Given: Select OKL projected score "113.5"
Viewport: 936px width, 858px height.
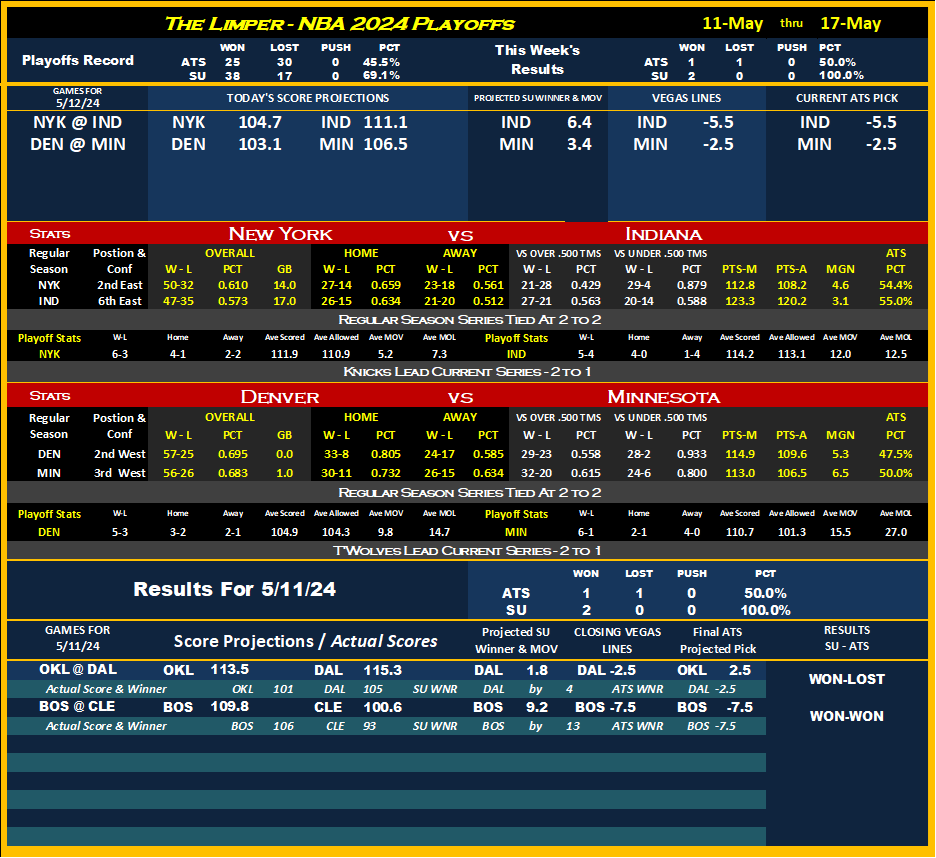Looking at the screenshot, I should 230,670.
